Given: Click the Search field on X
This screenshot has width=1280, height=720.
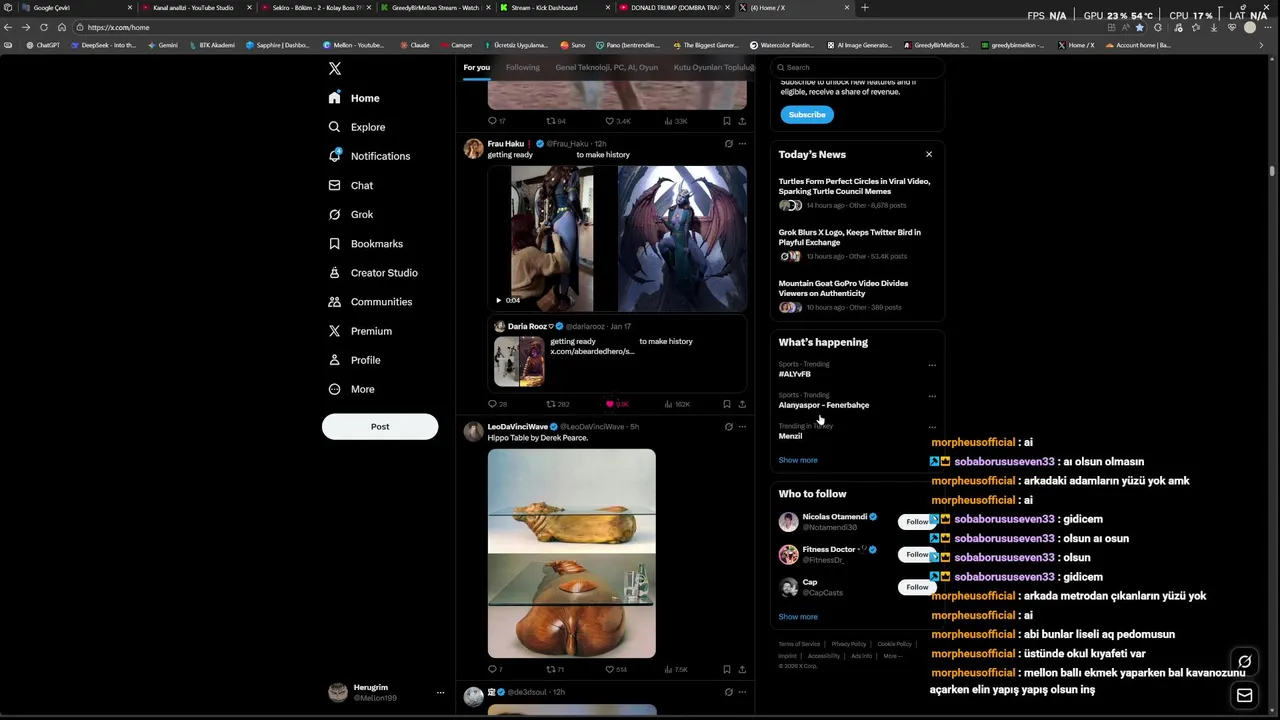Looking at the screenshot, I should (x=858, y=67).
